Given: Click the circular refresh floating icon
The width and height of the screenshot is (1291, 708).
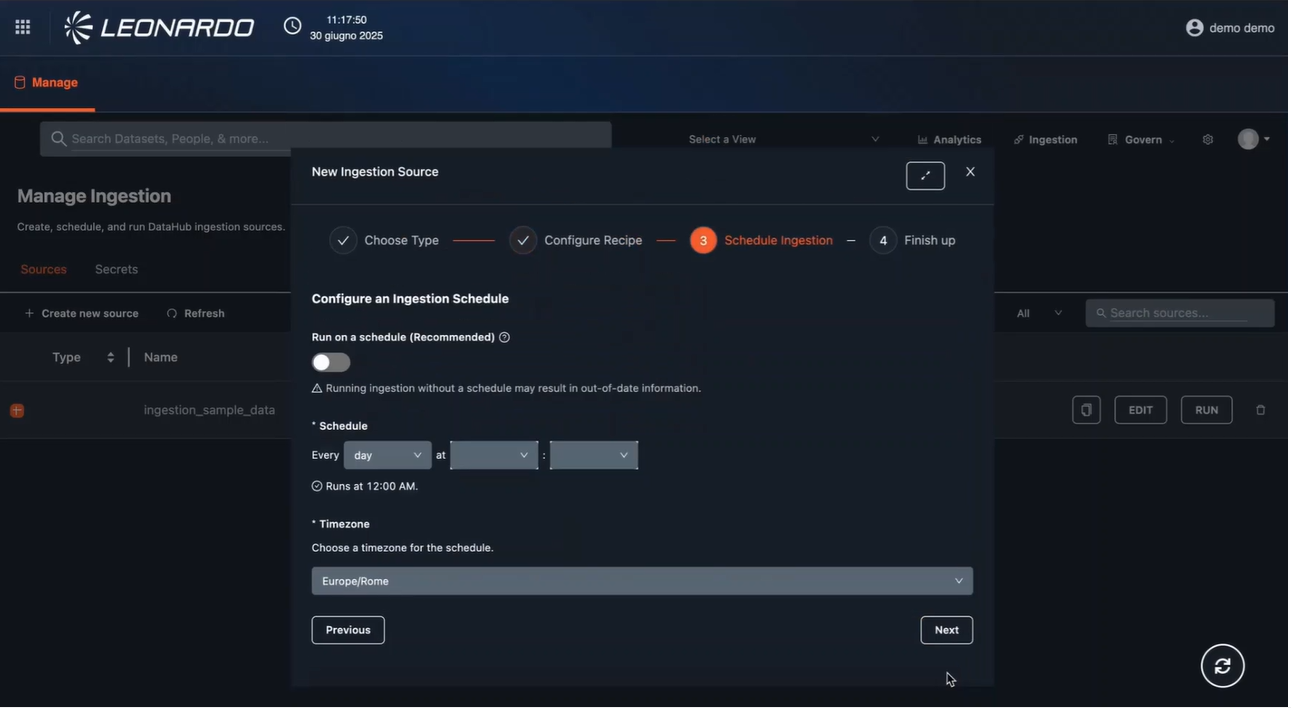Looking at the screenshot, I should click(1222, 667).
